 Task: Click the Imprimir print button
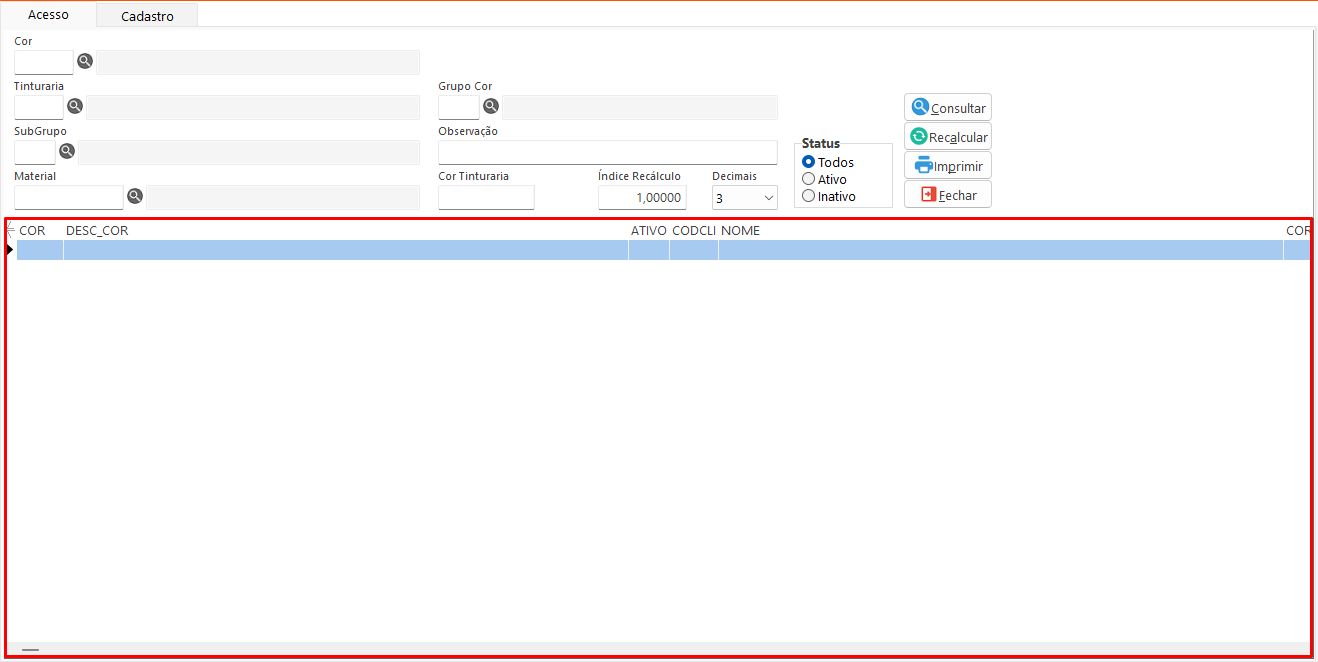[948, 166]
